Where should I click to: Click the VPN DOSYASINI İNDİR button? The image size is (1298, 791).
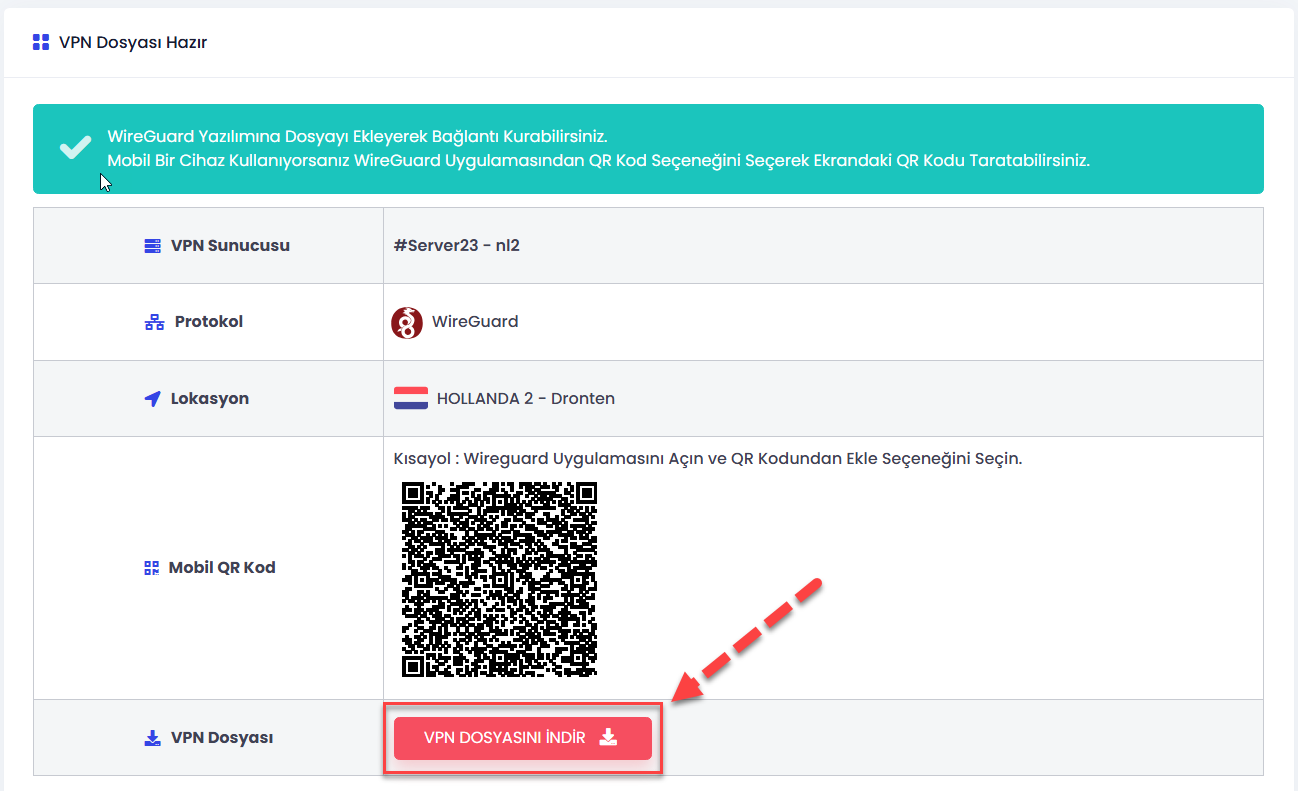click(x=522, y=738)
